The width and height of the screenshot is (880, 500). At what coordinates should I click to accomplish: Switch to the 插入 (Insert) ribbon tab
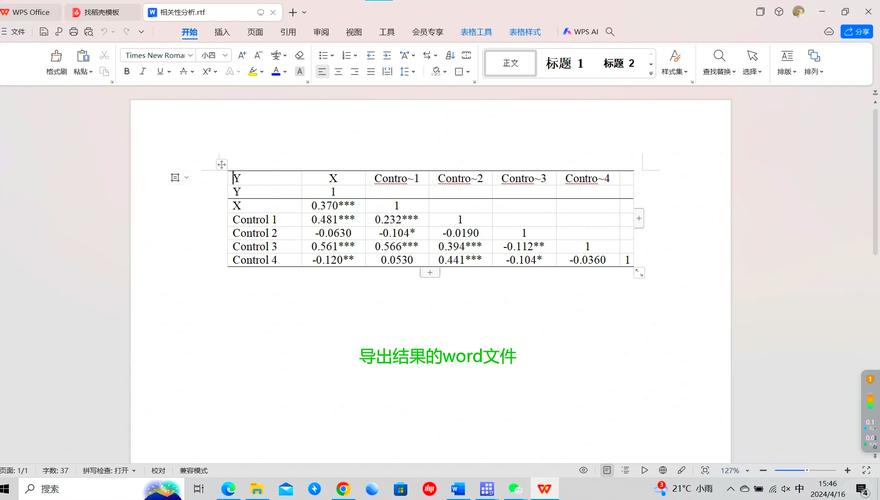(x=222, y=32)
